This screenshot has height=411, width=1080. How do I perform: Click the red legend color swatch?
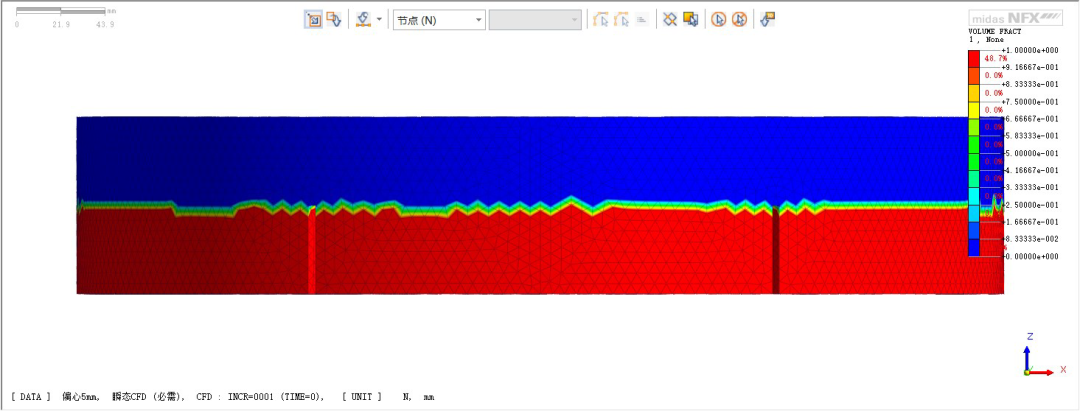pos(974,59)
